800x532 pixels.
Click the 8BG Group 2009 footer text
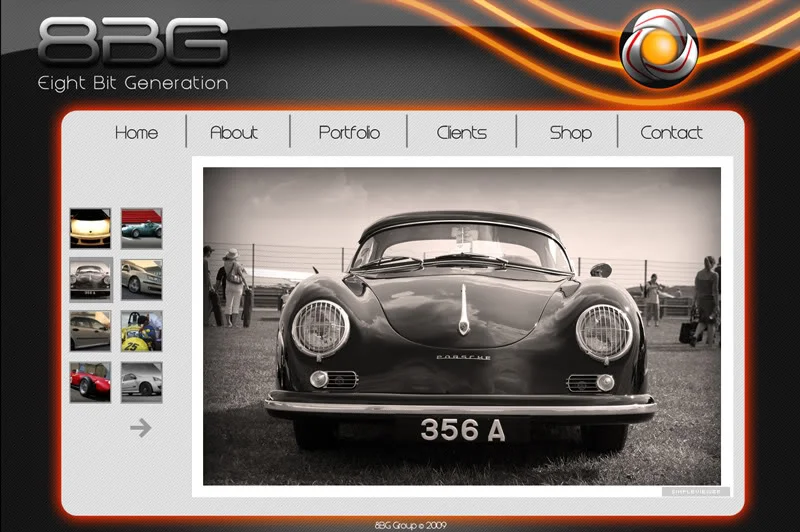[x=411, y=525]
